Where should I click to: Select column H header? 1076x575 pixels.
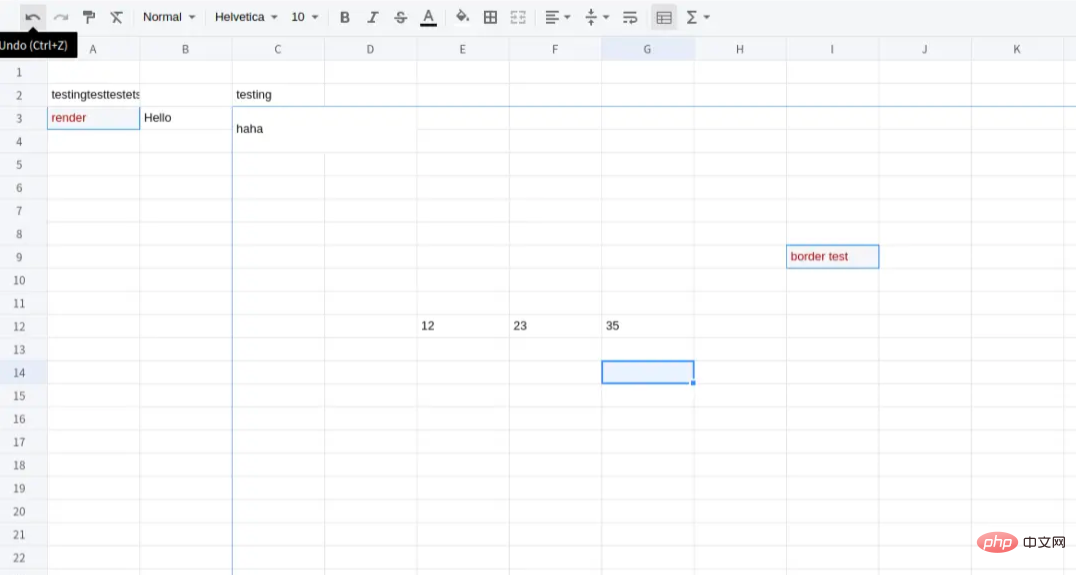[740, 49]
